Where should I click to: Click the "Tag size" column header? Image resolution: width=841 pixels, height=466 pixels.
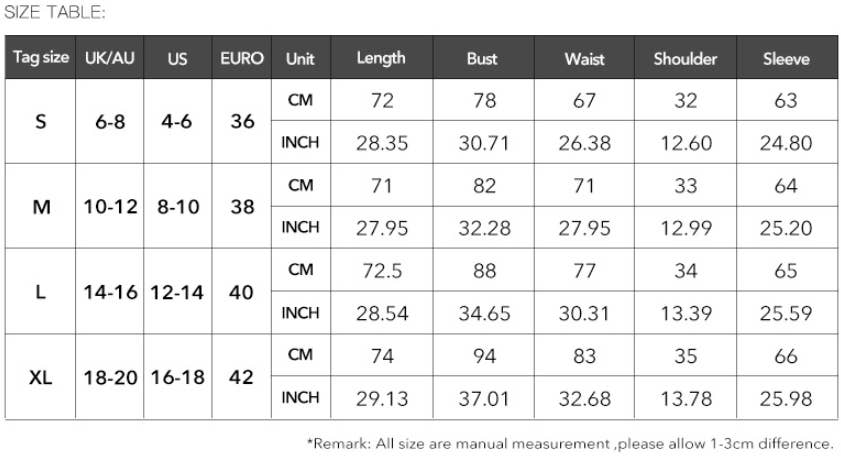[x=40, y=58]
